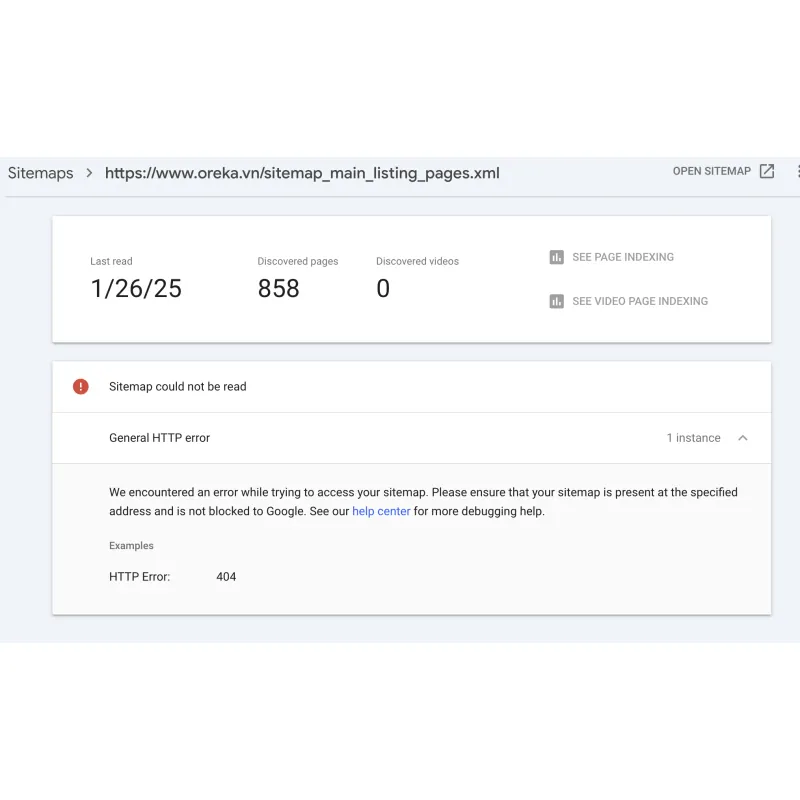Click the Sitemap could not be read heading
800x800 pixels.
pos(177,387)
